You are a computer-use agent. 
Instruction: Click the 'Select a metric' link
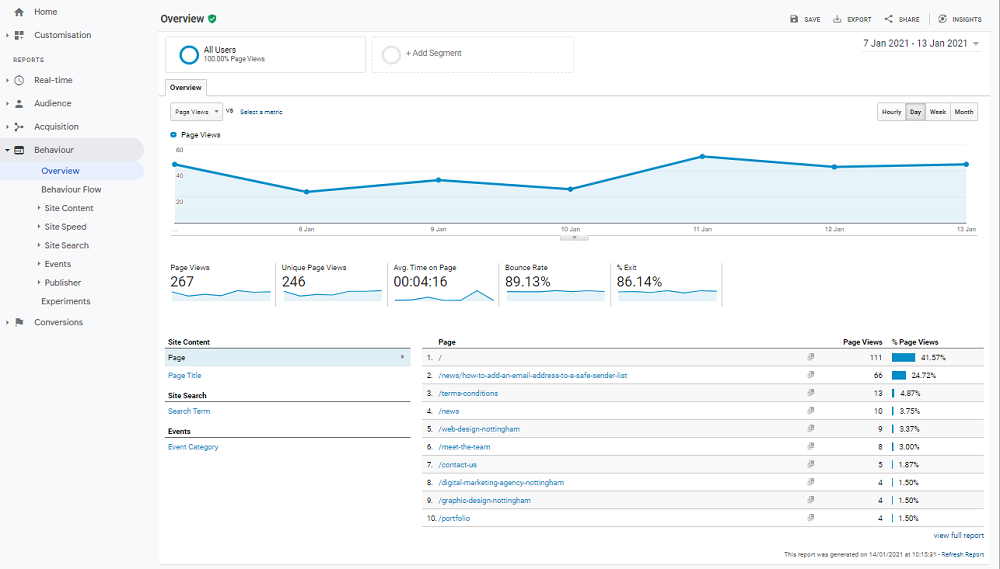(x=261, y=112)
